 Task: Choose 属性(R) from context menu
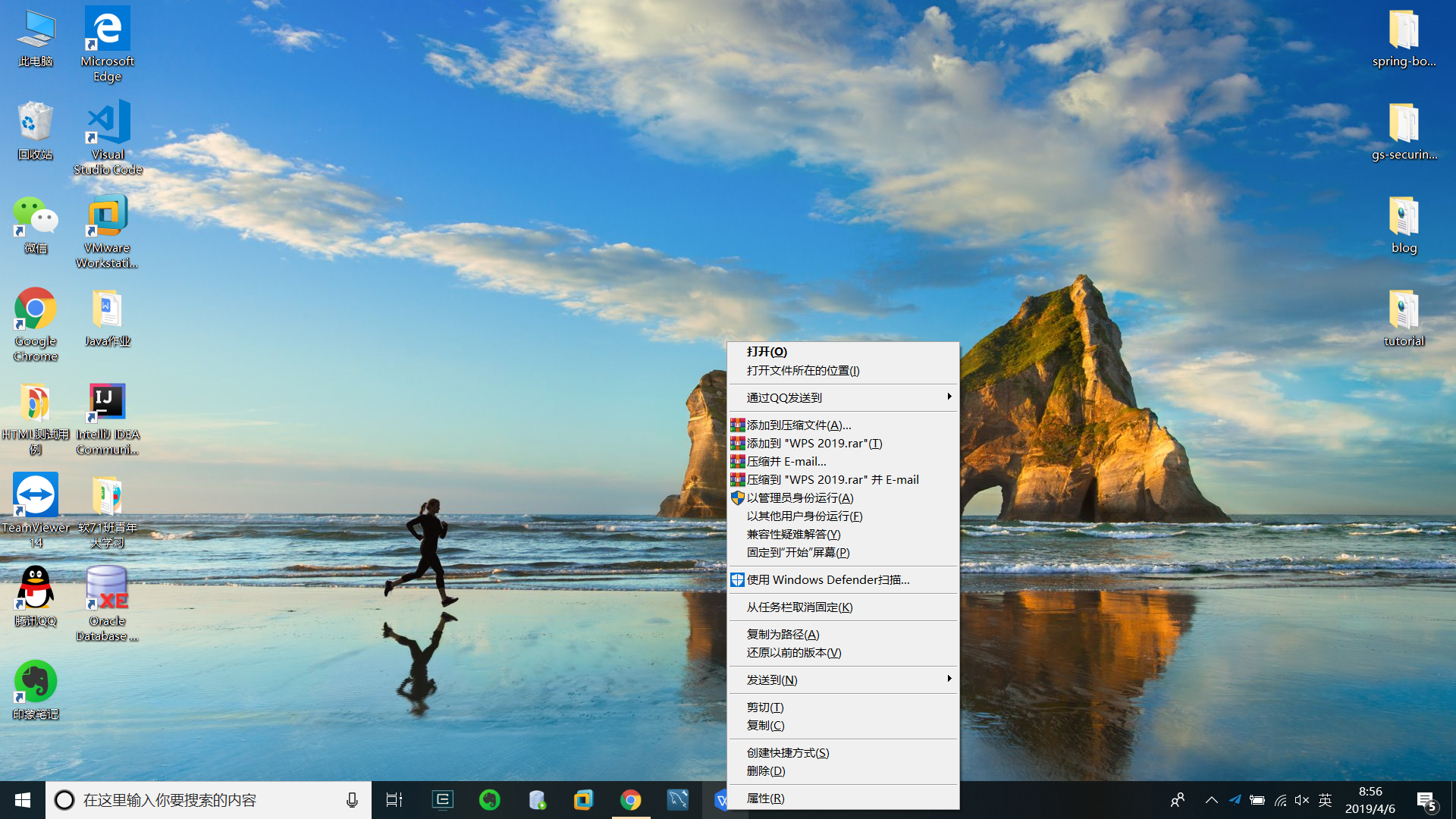pyautogui.click(x=765, y=798)
